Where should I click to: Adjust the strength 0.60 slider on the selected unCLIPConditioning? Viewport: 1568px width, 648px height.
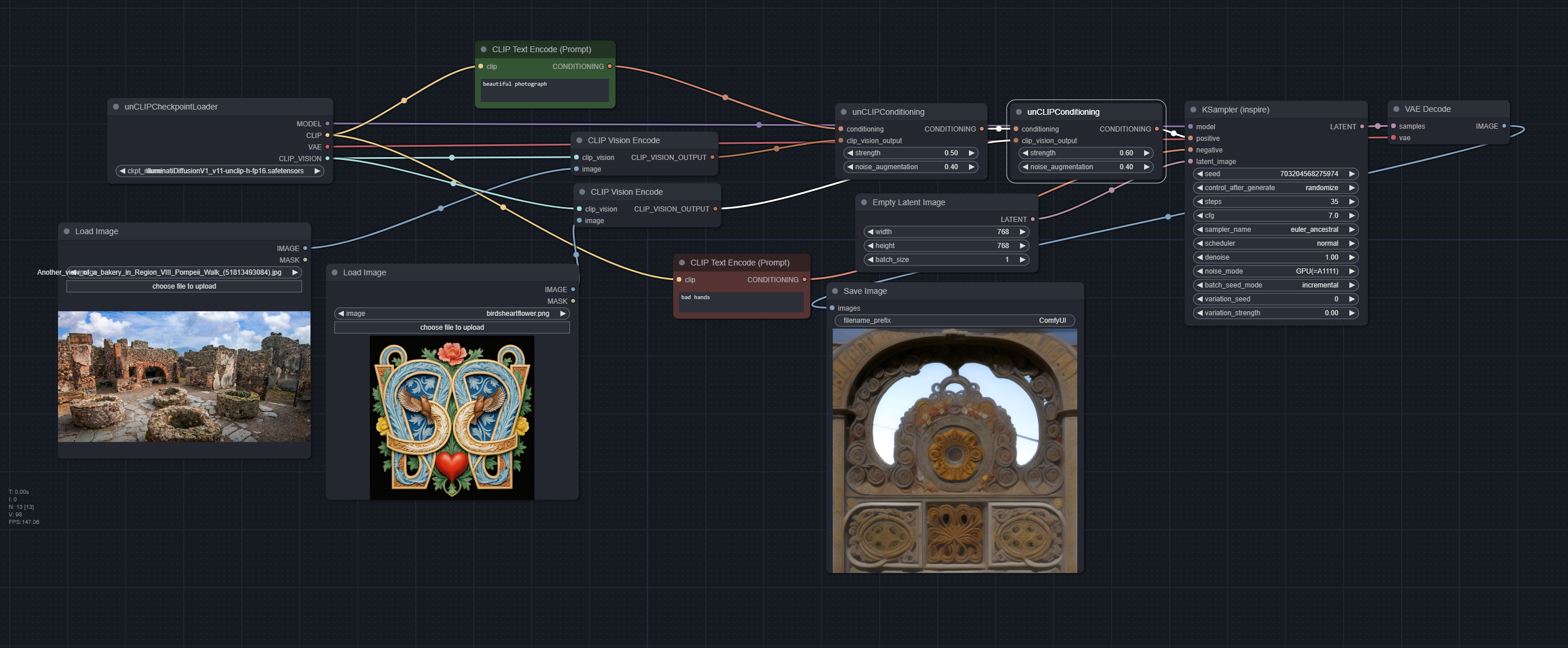click(x=1086, y=154)
